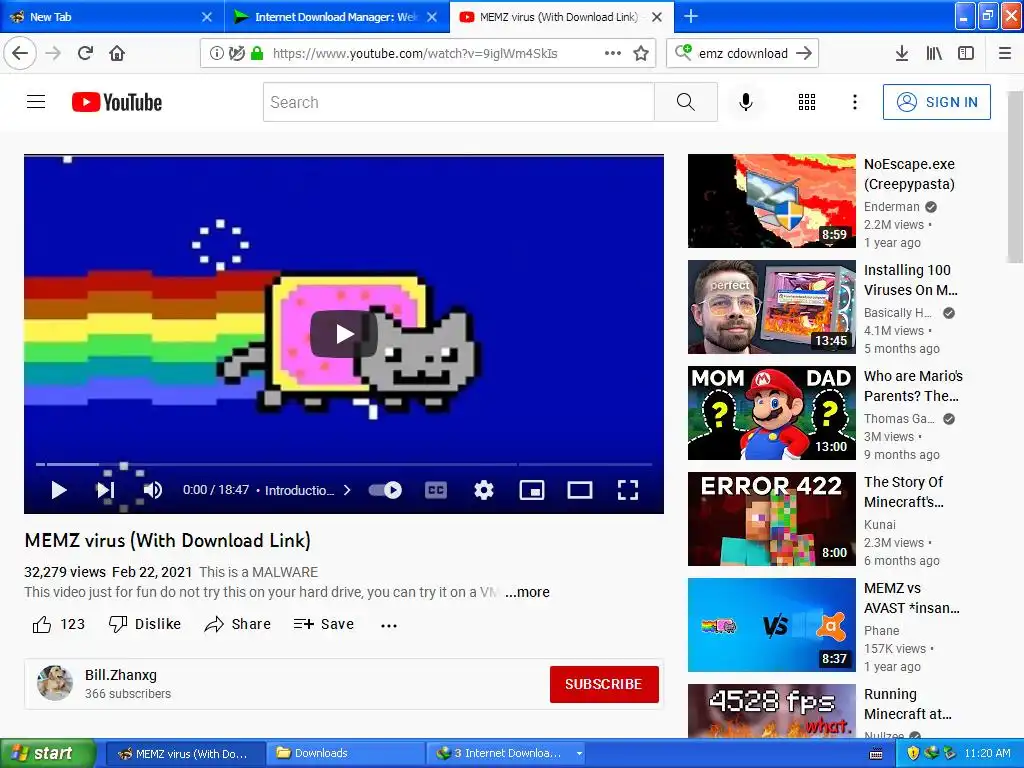Switch to Internet Download Manager tab
1024x768 pixels.
(x=336, y=17)
